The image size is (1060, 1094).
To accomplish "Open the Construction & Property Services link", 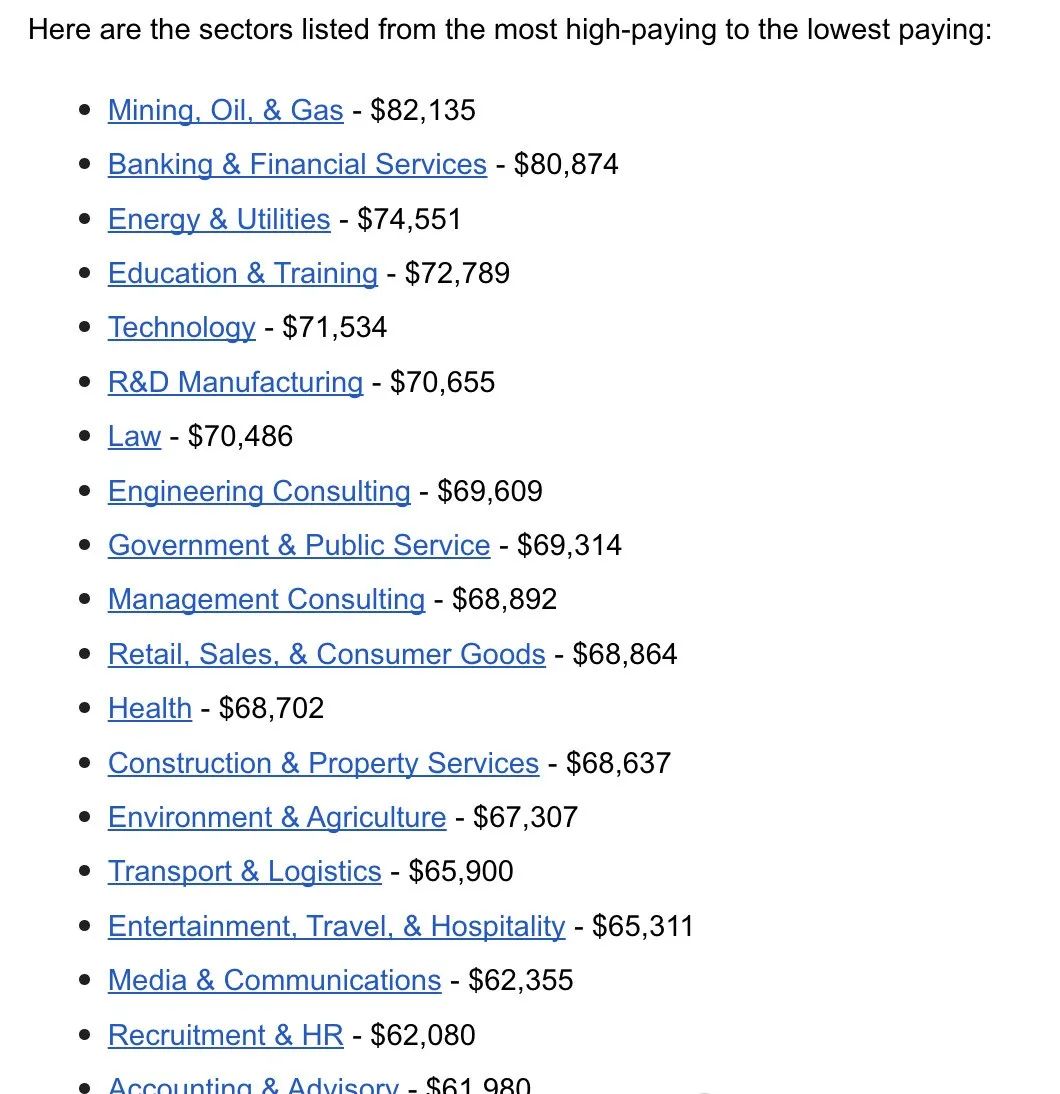I will coord(323,763).
